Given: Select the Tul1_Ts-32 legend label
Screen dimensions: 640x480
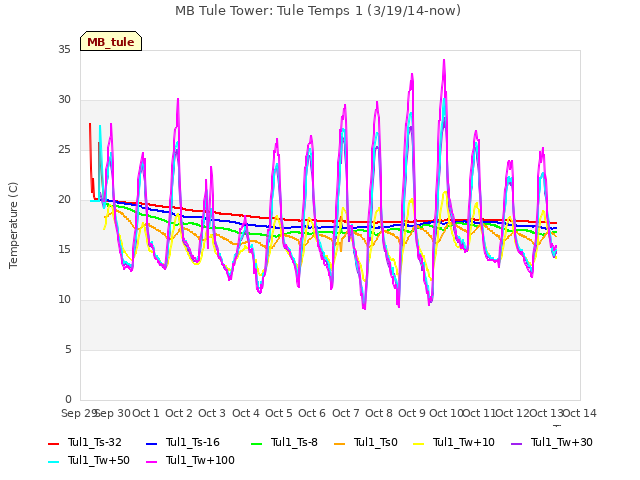Looking at the screenshot, I should tap(95, 442).
